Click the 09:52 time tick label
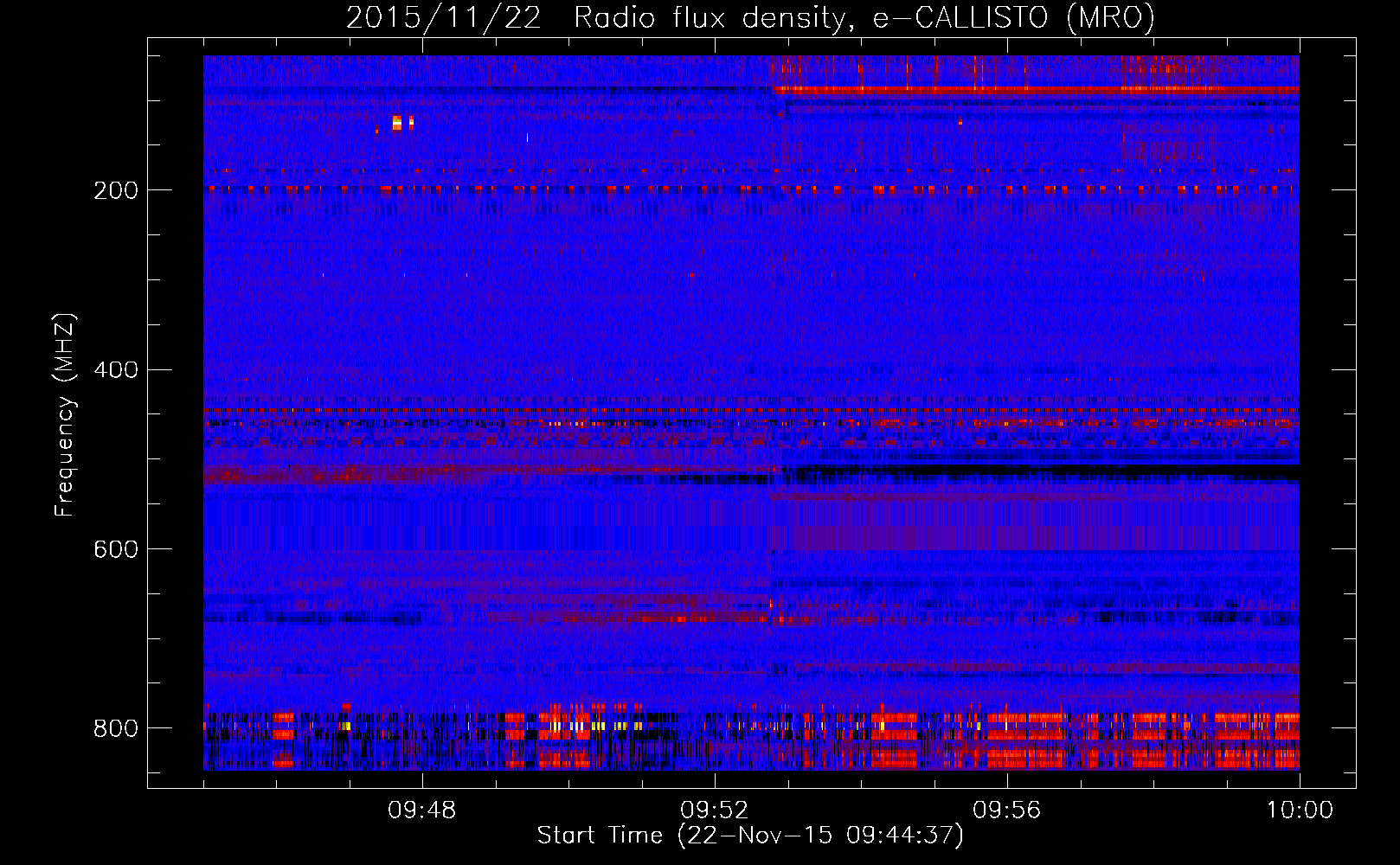 [715, 811]
